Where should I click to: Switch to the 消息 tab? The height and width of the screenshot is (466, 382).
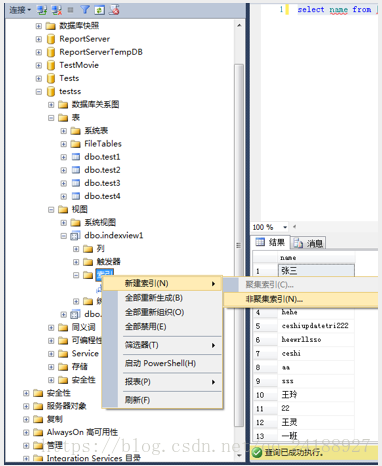(308, 243)
